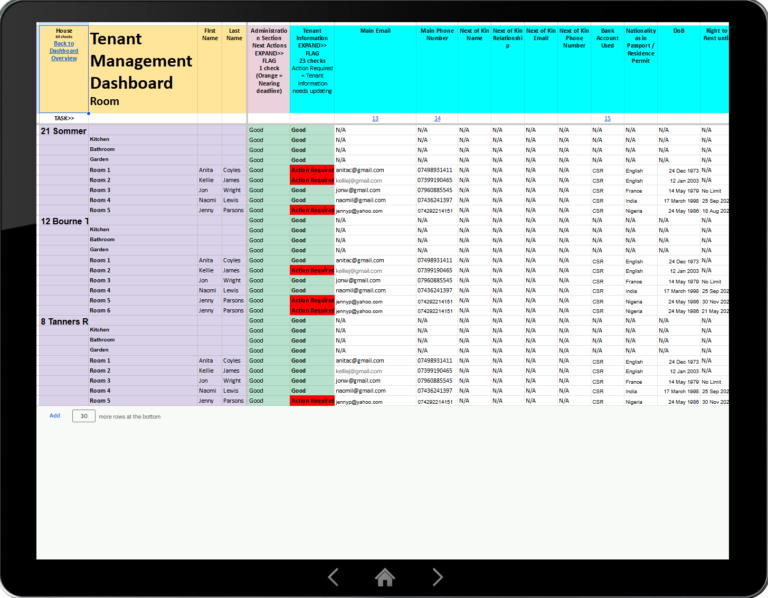Image resolution: width=768 pixels, height=598 pixels.
Task: Select first name Kellie in 8 Tanners Room 2
Action: coord(210,371)
